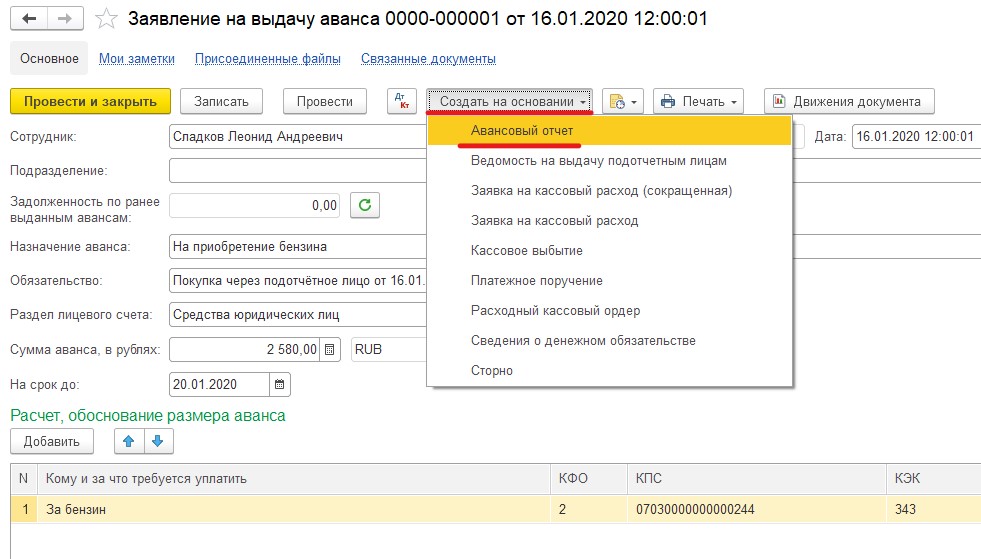Select Платежное поручение menu item
This screenshot has height=559, width=981.
(609, 281)
